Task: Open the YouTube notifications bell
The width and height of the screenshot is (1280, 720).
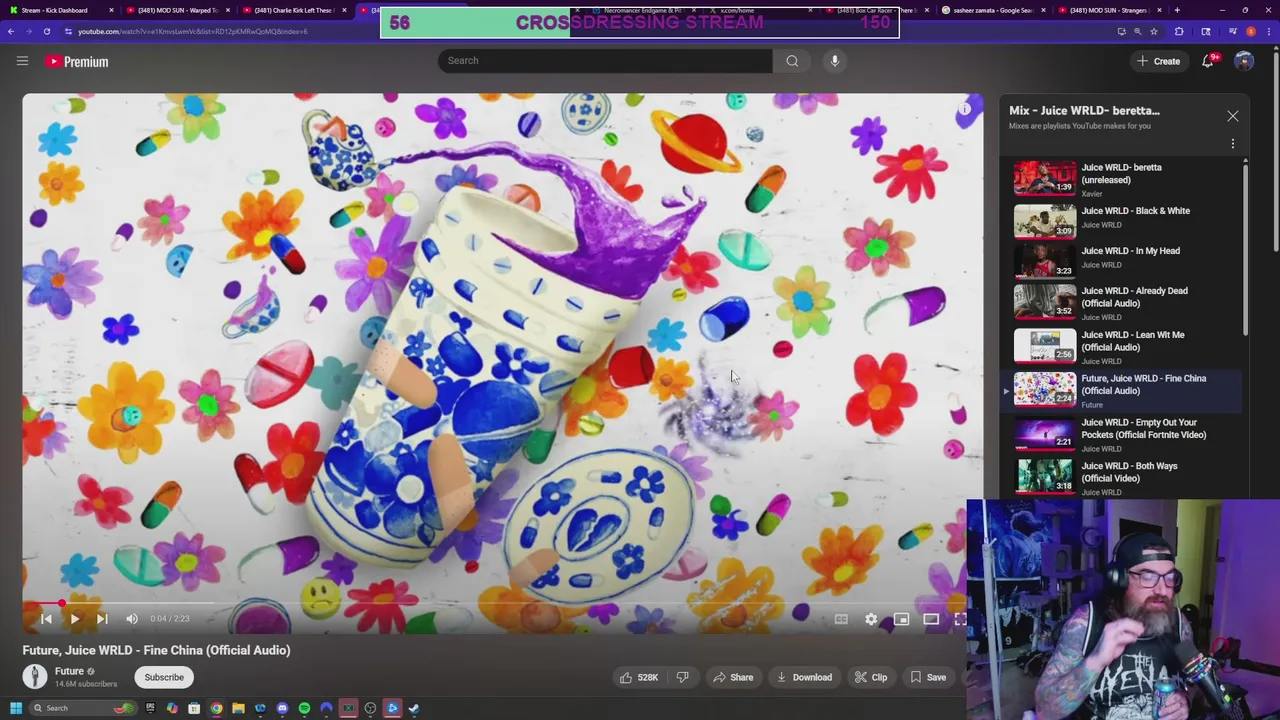Action: click(1208, 61)
